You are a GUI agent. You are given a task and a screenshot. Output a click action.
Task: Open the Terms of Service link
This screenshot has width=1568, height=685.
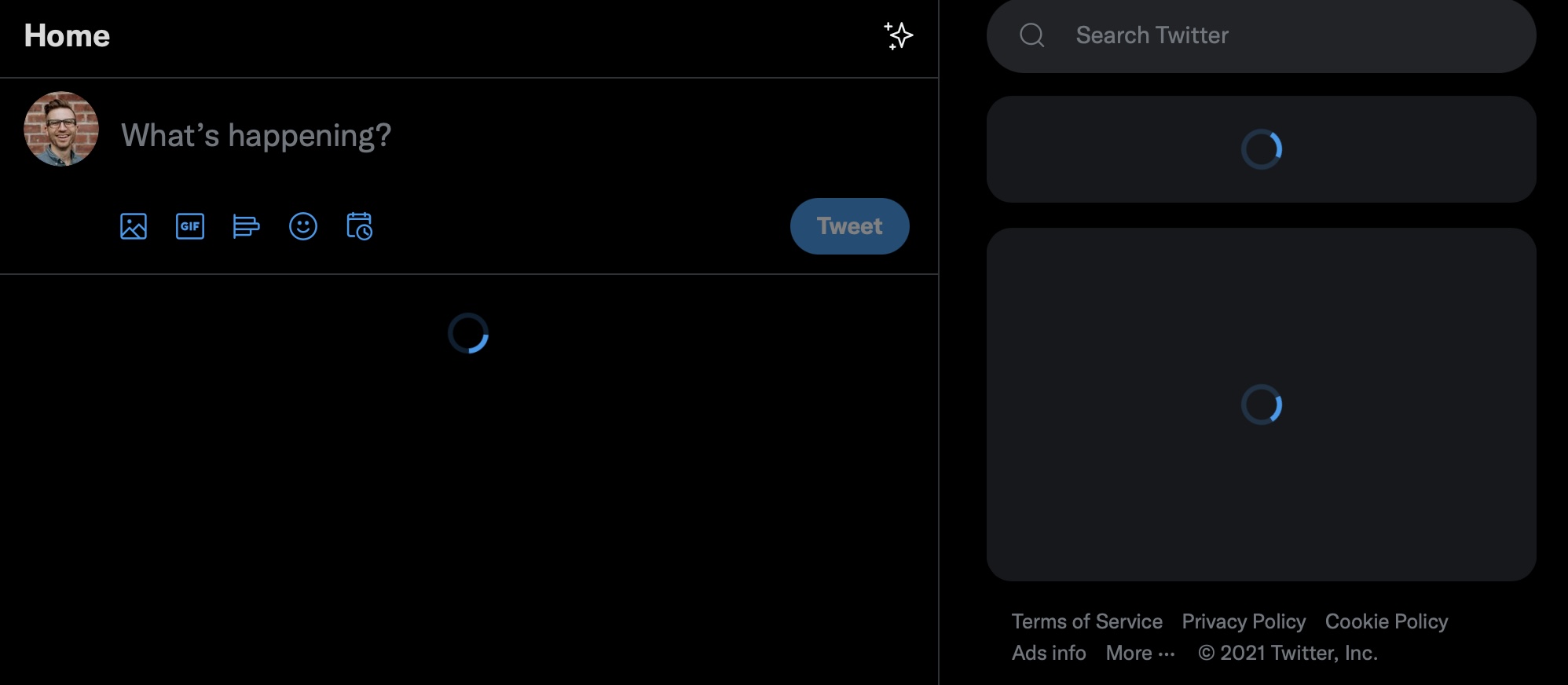point(1086,621)
